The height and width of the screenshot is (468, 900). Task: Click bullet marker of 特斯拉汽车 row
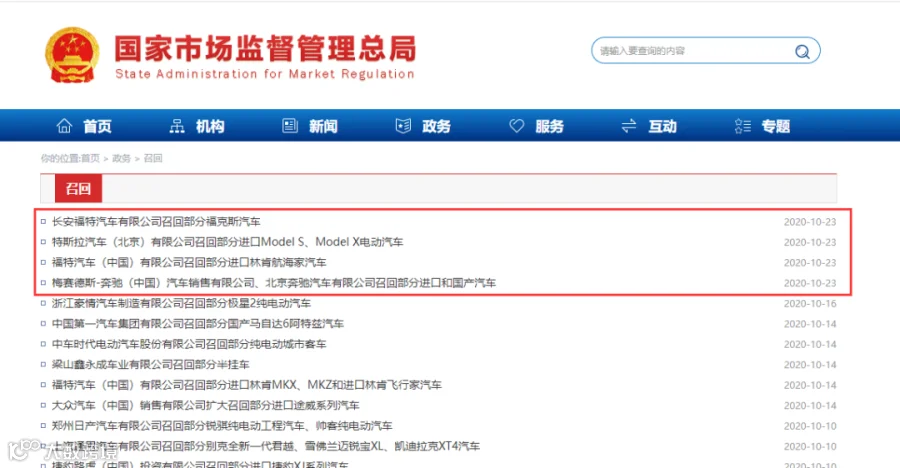pyautogui.click(x=43, y=242)
